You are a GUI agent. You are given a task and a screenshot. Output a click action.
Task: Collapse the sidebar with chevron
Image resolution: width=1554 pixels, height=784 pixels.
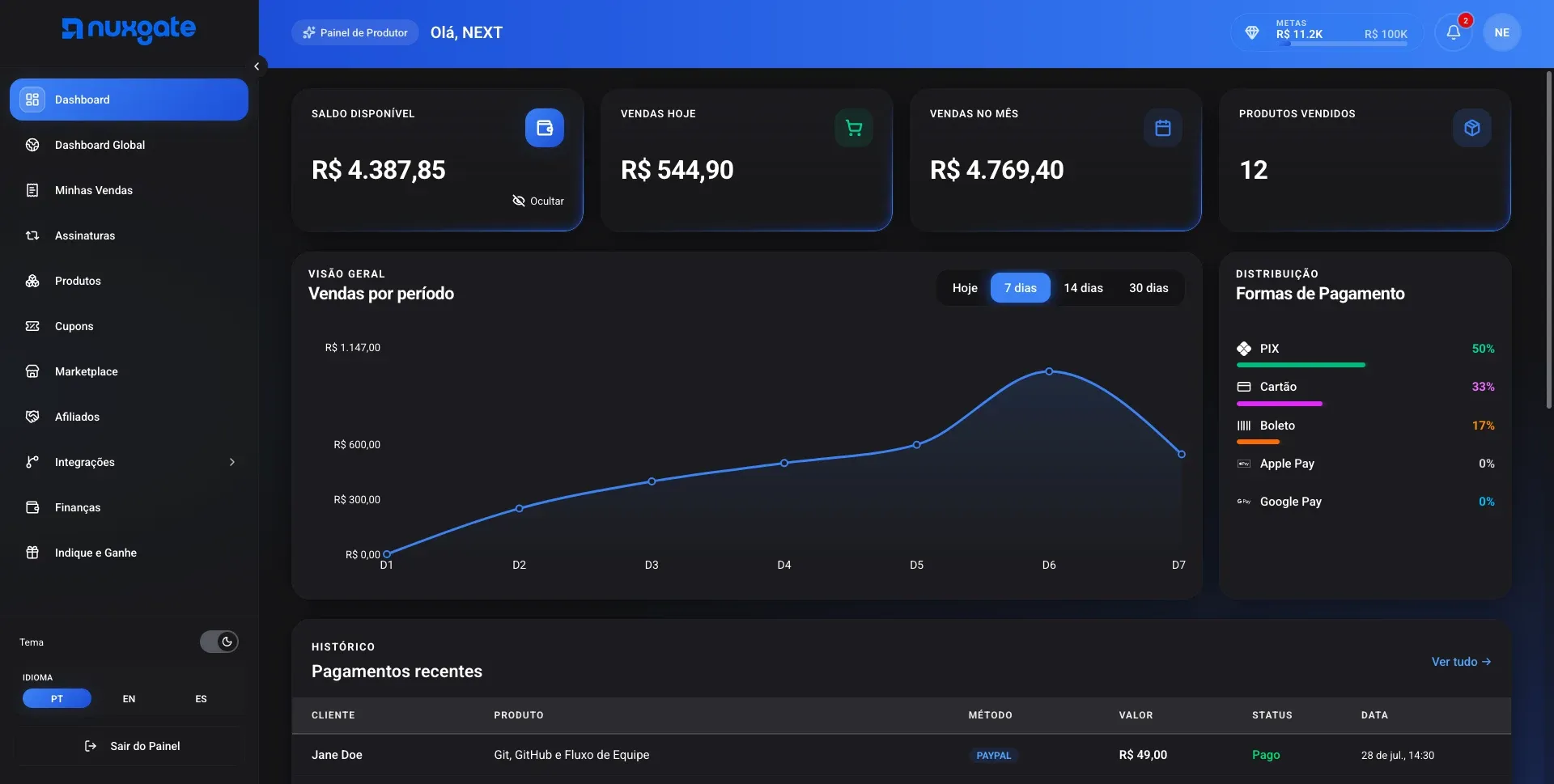click(x=257, y=66)
